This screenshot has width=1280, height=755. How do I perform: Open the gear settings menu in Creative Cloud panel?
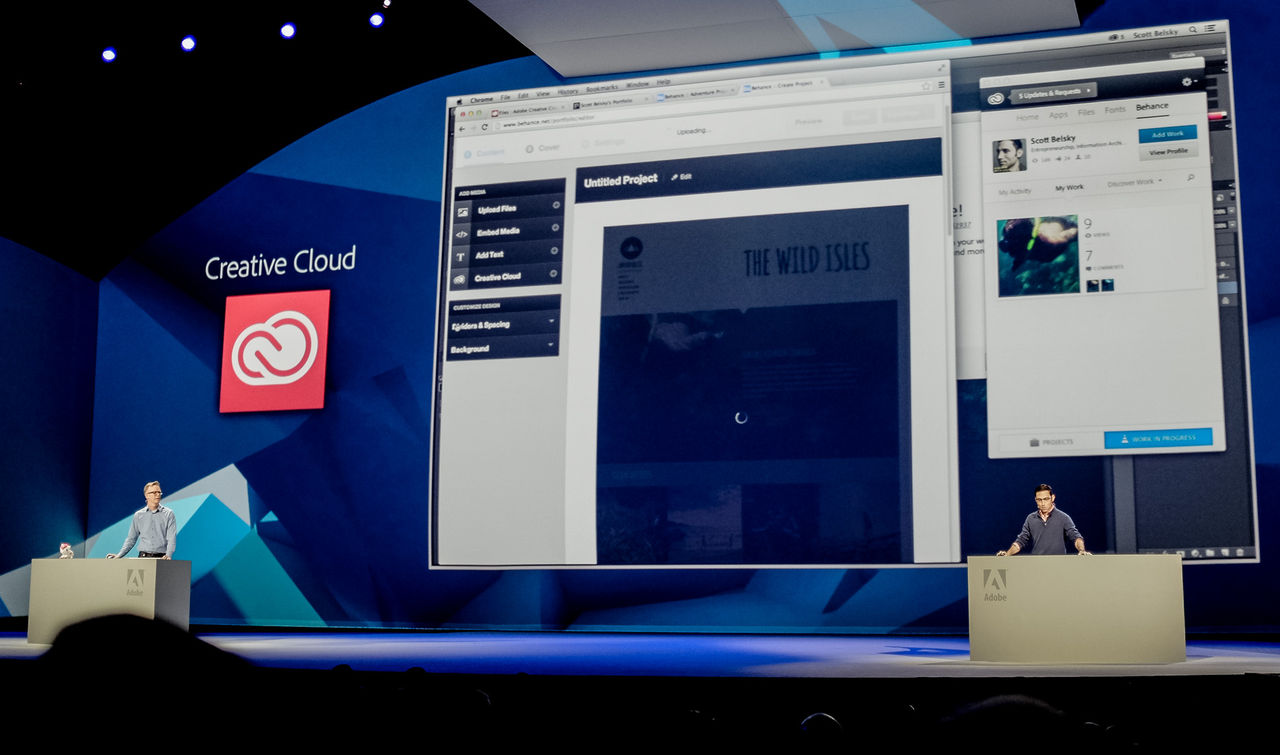click(1188, 81)
